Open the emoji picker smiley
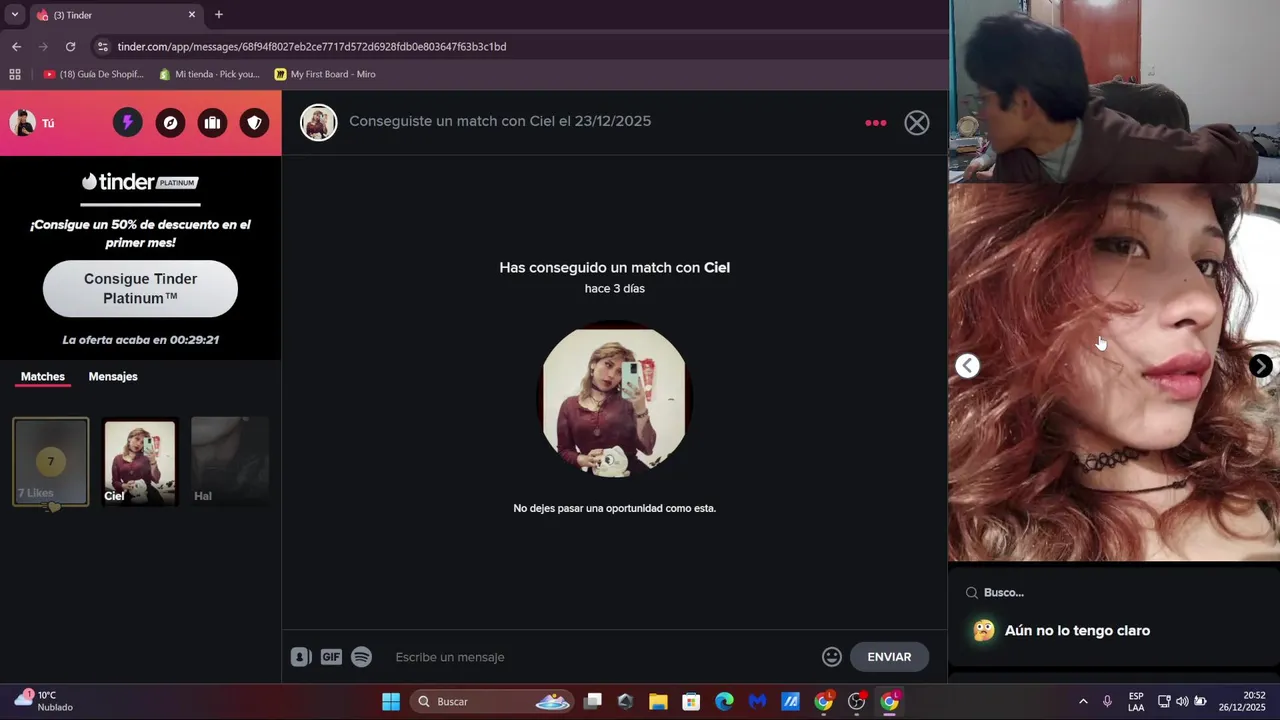The height and width of the screenshot is (720, 1280). 832,657
